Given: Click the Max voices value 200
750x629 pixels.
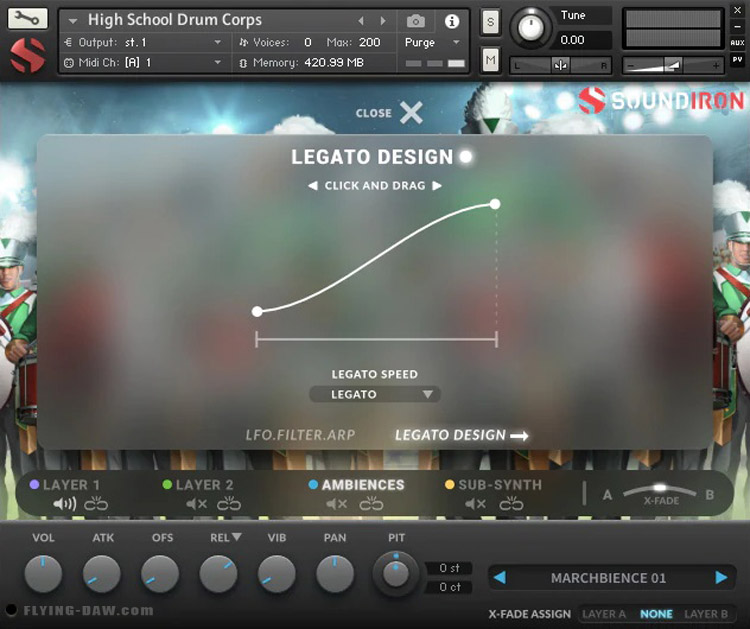Looking at the screenshot, I should click(x=369, y=43).
